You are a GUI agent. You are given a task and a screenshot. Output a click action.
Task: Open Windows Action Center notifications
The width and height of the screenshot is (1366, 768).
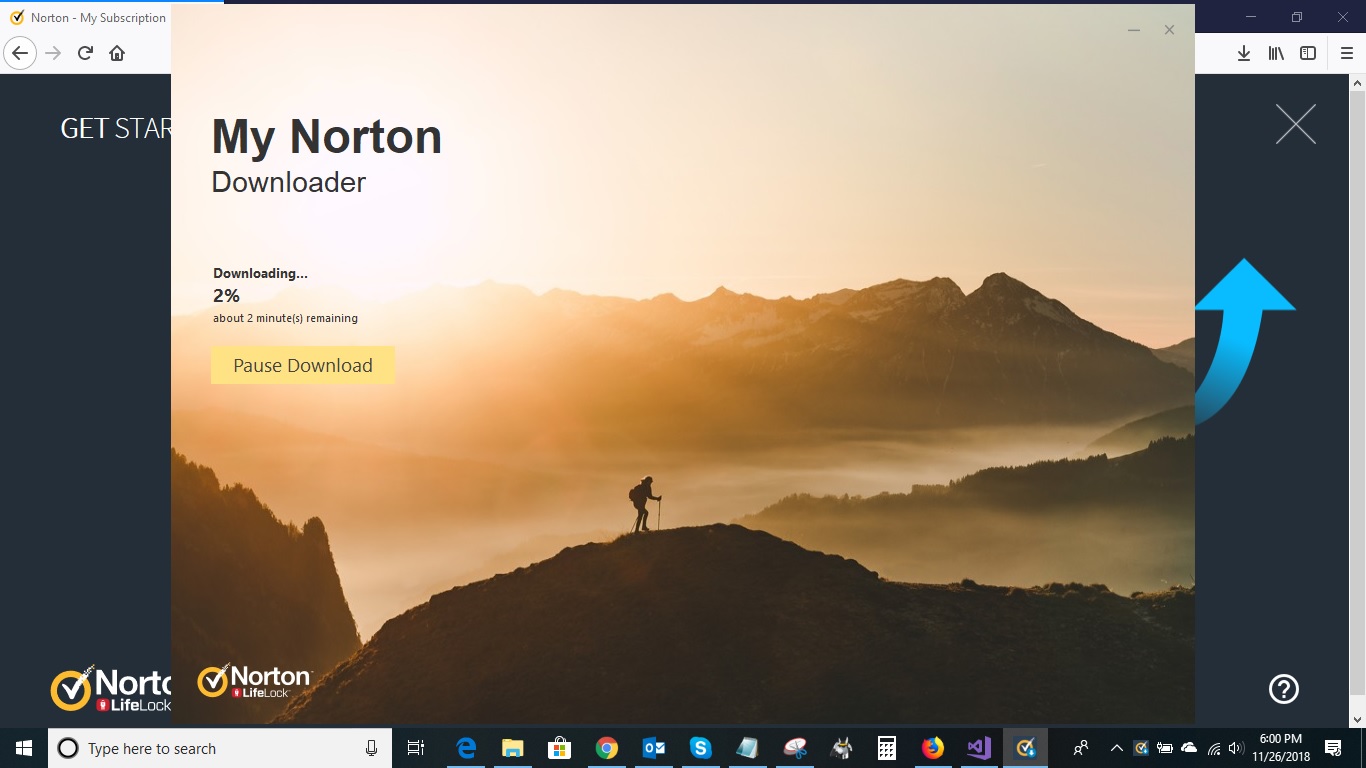1333,748
